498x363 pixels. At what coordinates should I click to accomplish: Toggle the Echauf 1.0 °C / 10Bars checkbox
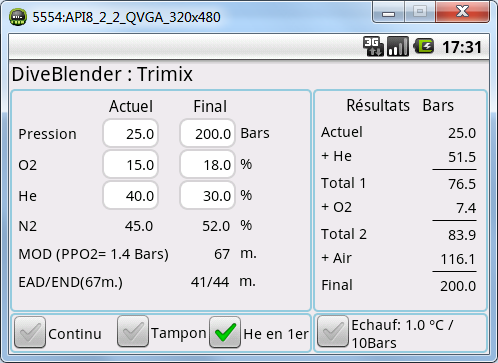point(333,332)
